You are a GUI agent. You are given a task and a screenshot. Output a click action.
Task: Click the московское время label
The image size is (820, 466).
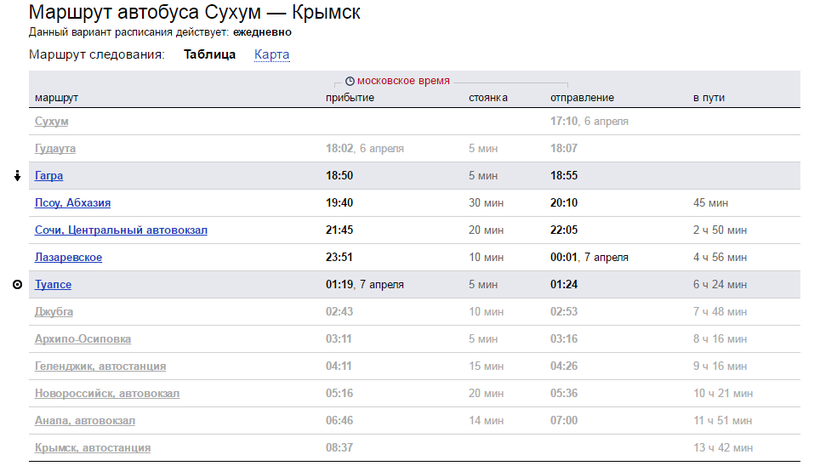point(403,80)
